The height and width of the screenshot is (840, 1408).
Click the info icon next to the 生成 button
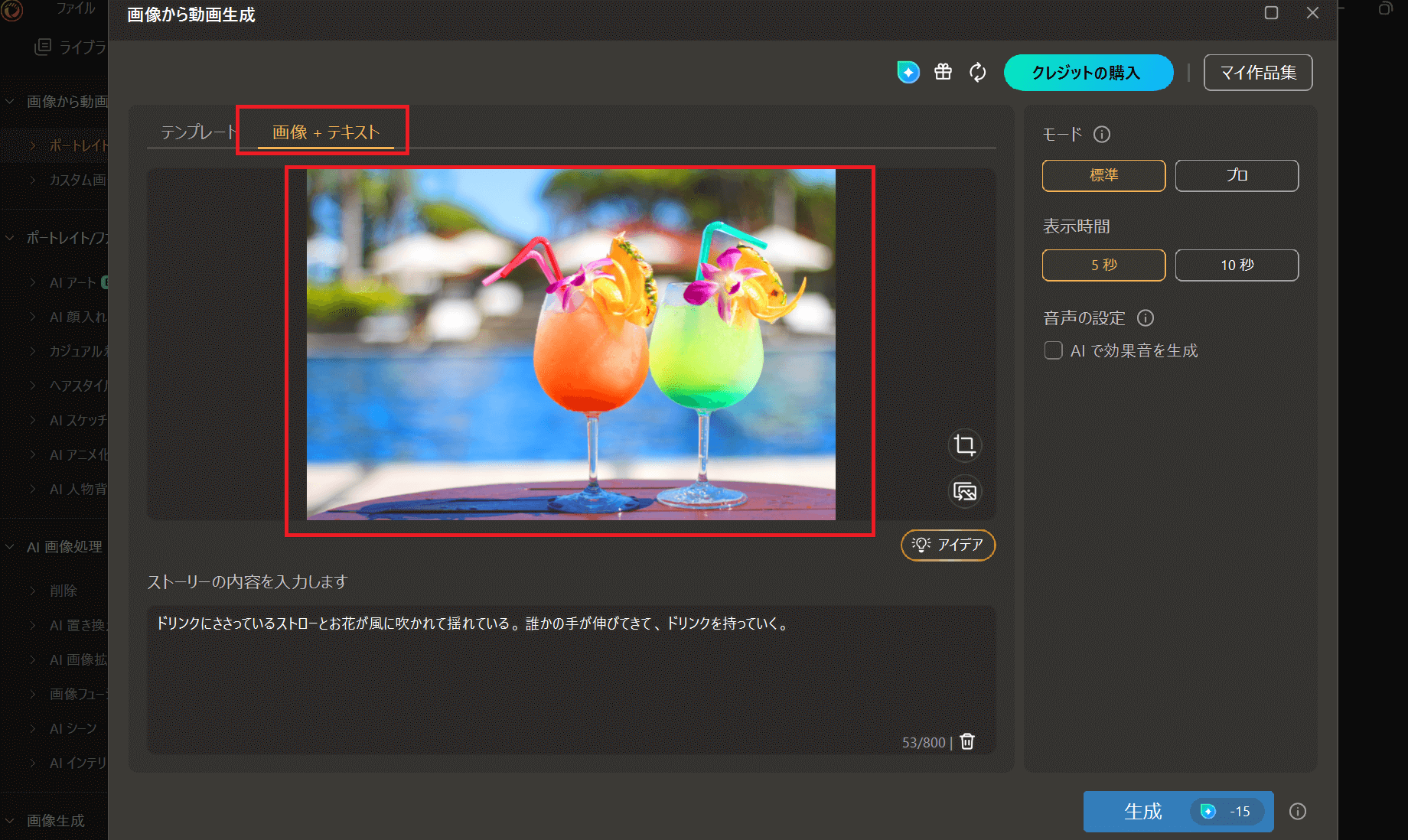(1297, 812)
